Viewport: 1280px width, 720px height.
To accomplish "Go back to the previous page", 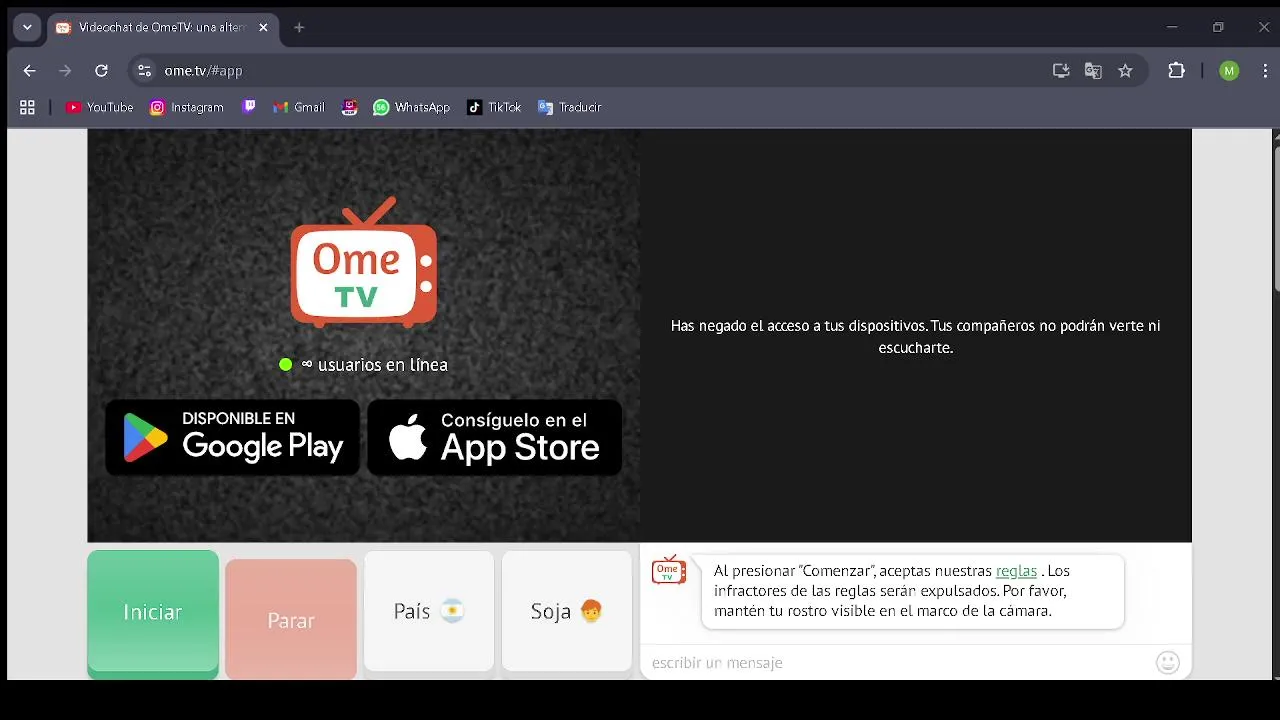I will click(x=29, y=71).
